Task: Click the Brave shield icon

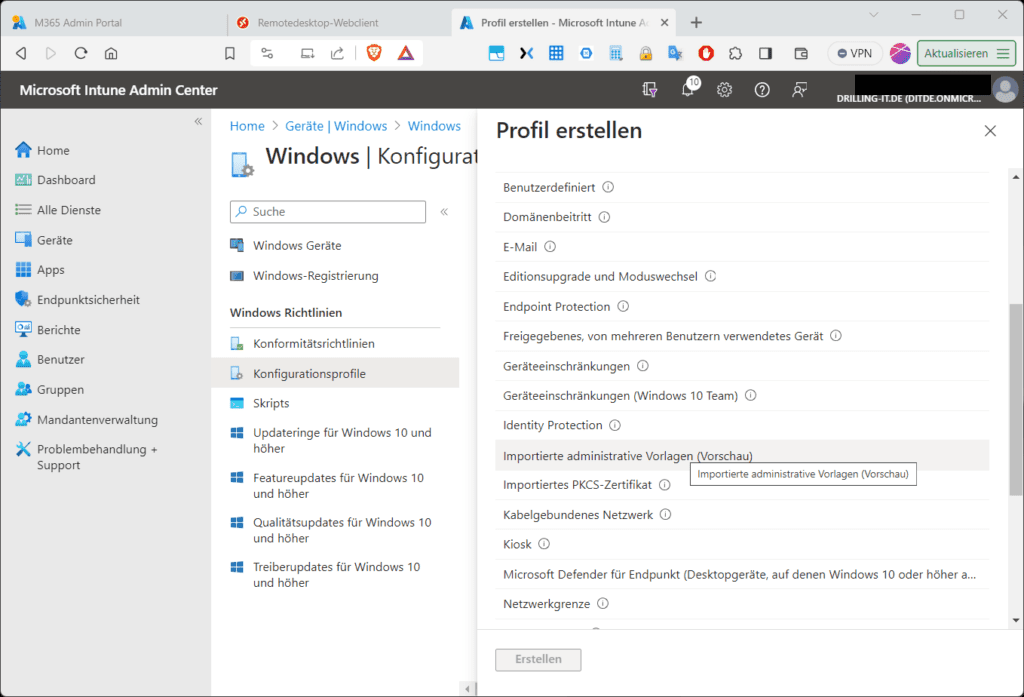Action: pos(374,53)
